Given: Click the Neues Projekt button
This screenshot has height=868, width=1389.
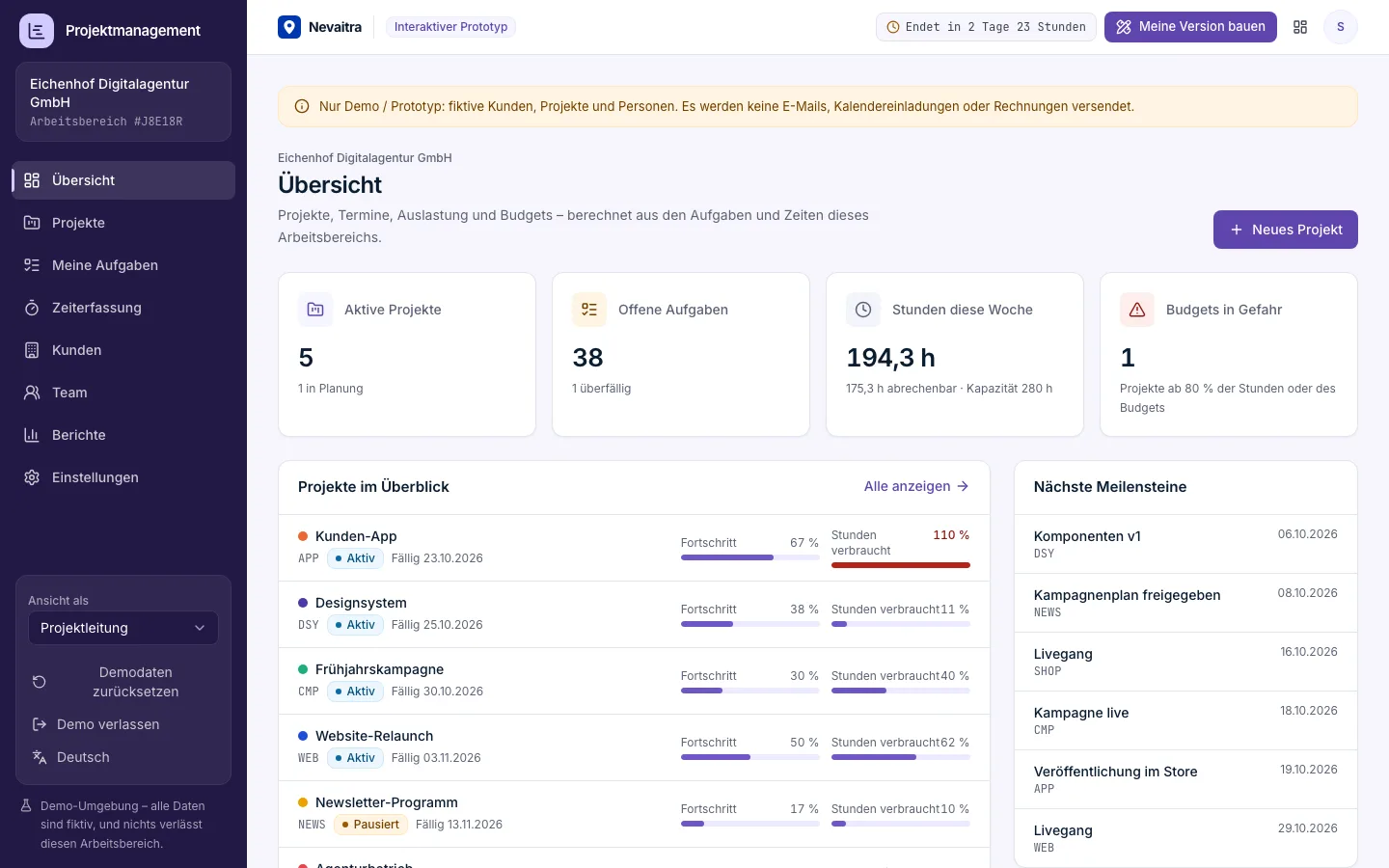Looking at the screenshot, I should [1286, 230].
